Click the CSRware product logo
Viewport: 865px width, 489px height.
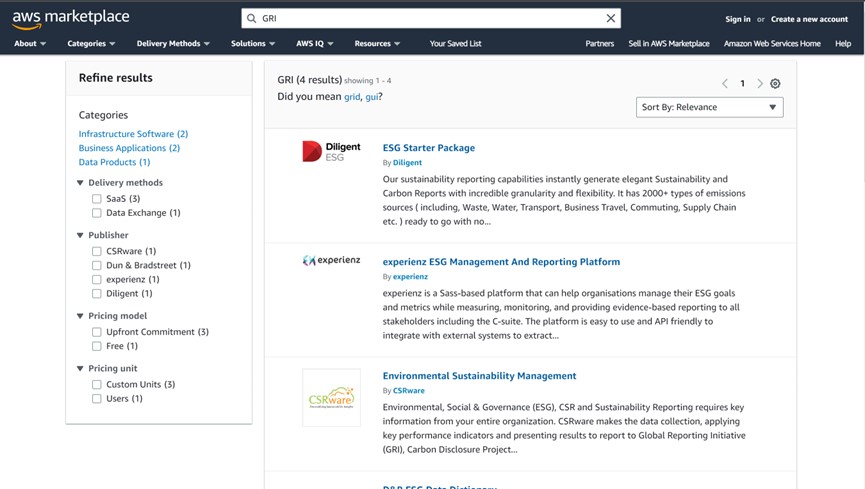coord(331,397)
